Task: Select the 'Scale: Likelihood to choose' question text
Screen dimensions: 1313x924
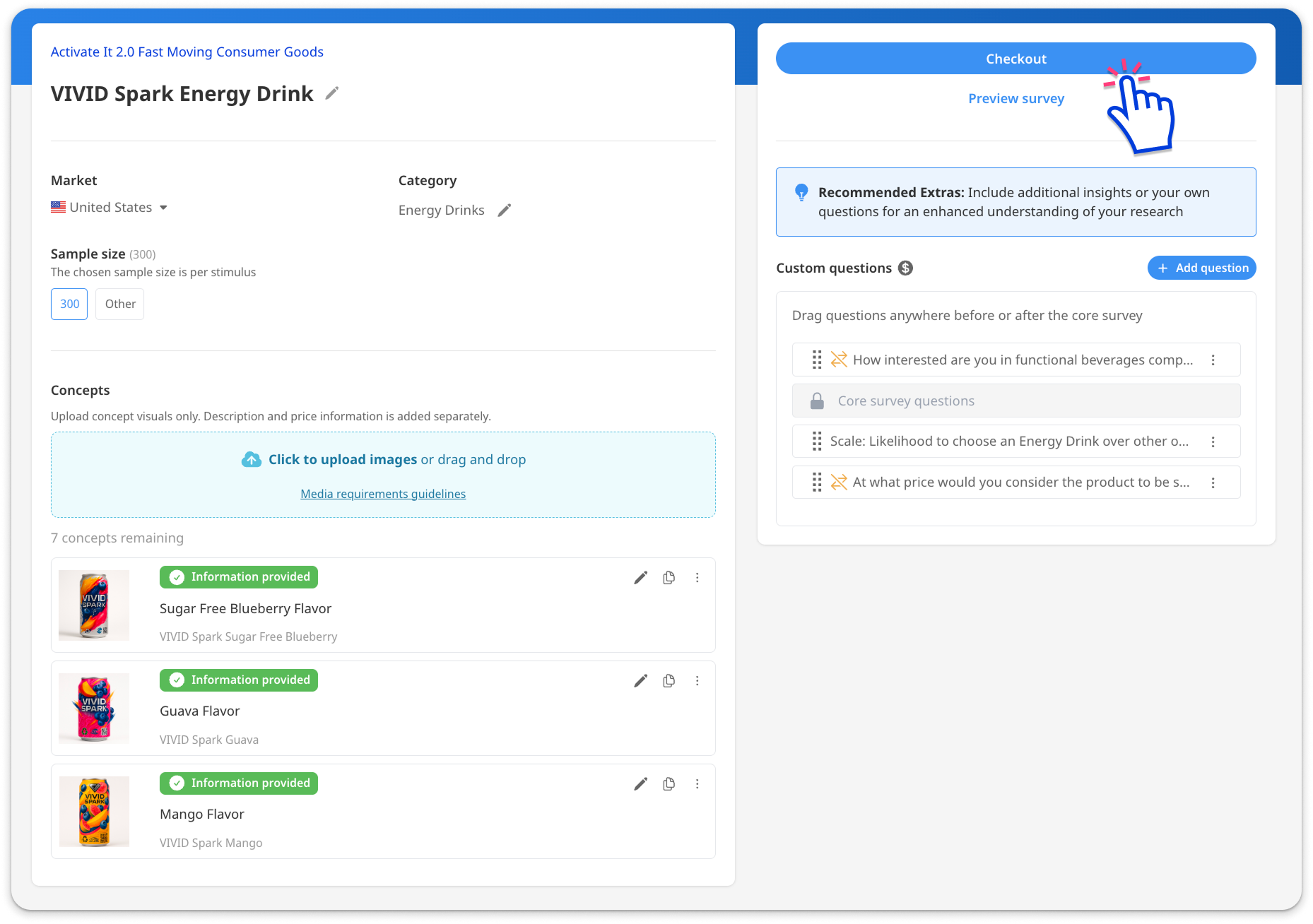Action: point(1009,442)
